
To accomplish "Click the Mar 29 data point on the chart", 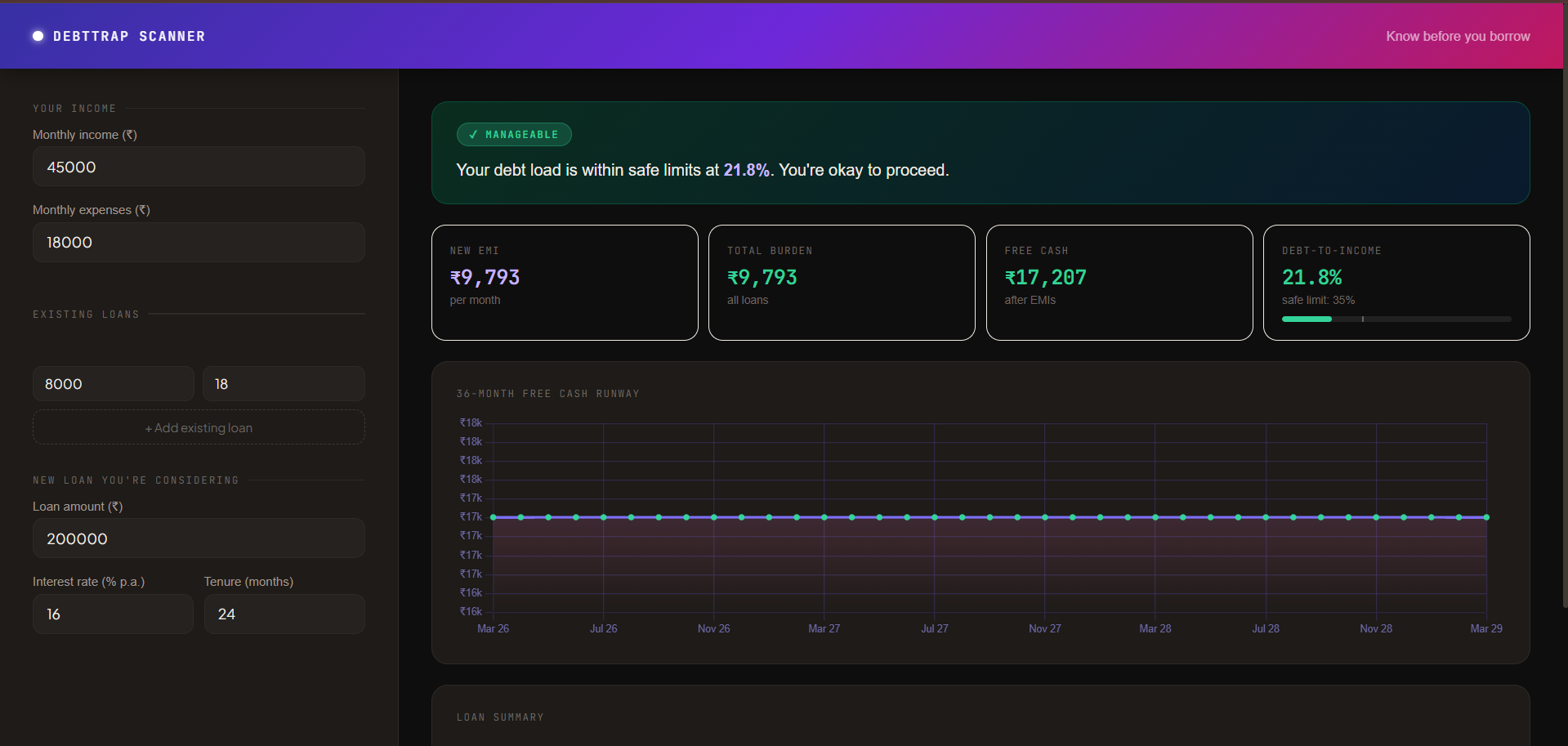I will click(x=1486, y=517).
